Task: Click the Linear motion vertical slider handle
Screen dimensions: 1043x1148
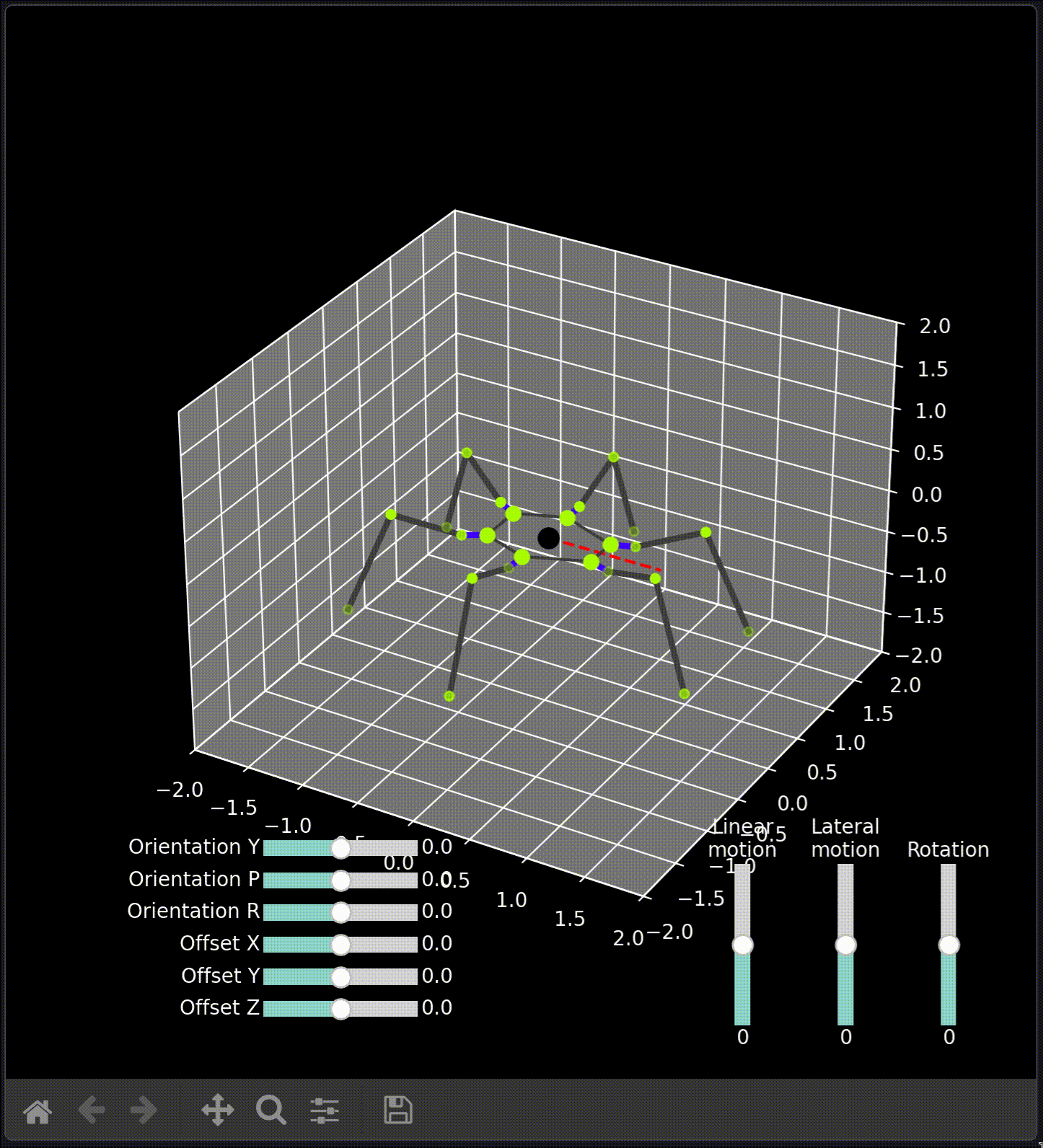Action: click(743, 945)
